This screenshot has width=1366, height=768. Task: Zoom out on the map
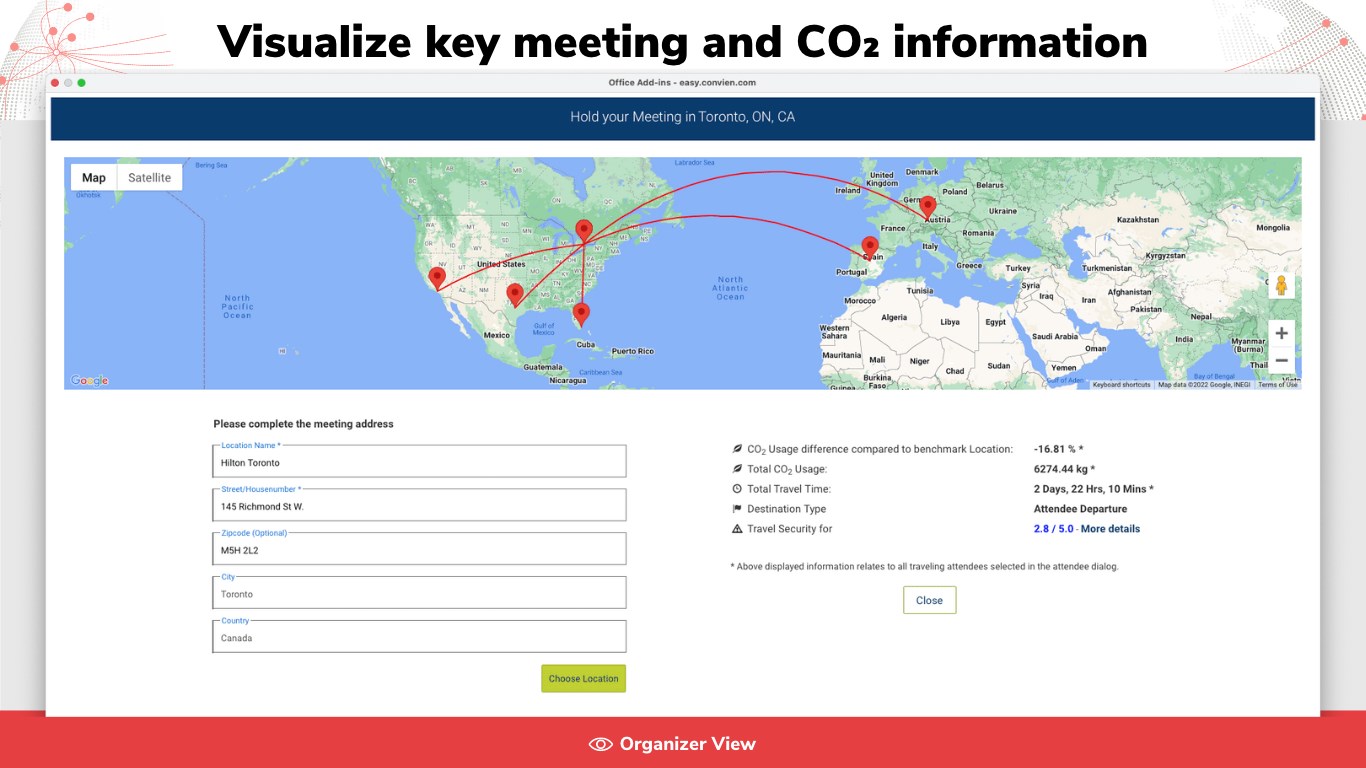click(x=1281, y=360)
